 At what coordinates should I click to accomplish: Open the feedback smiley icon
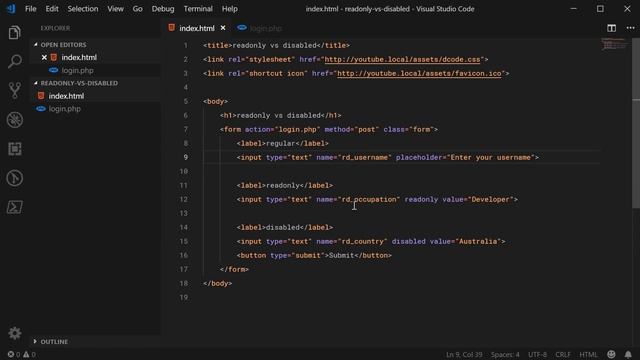point(611,354)
